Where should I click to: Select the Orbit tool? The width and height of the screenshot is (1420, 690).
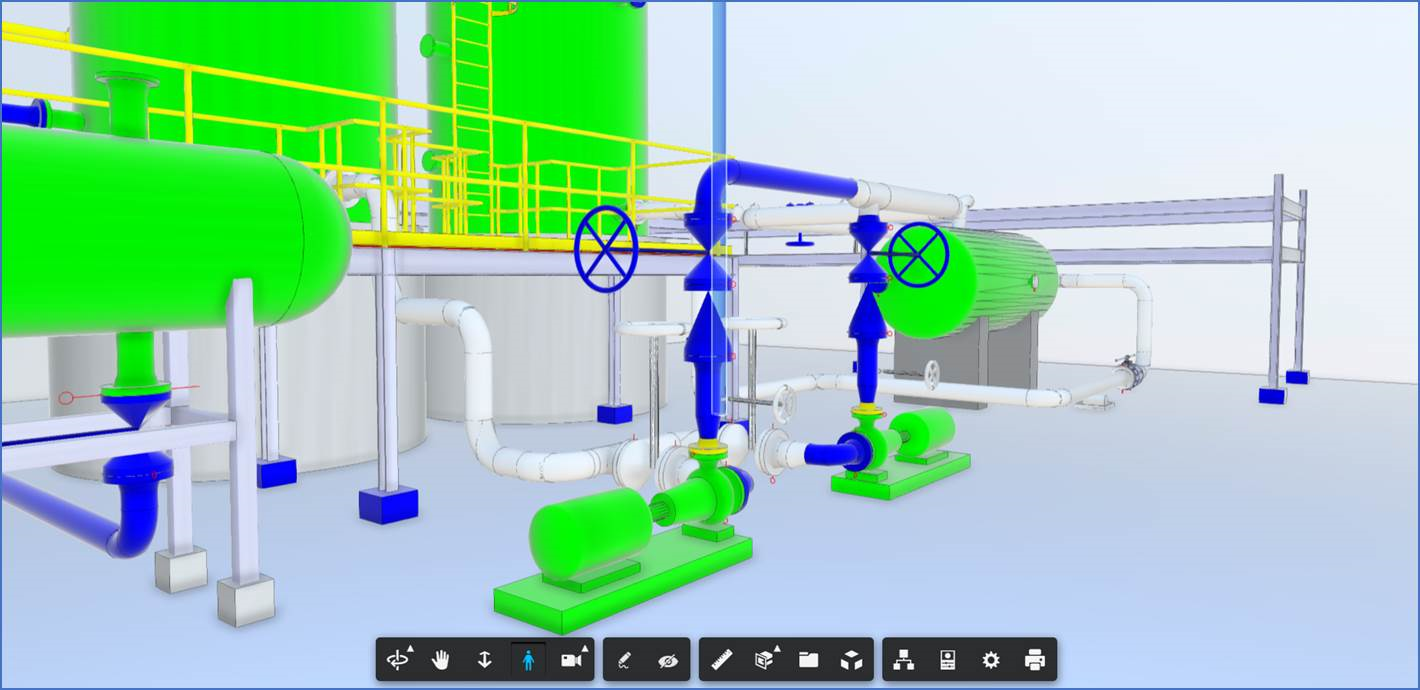point(399,660)
